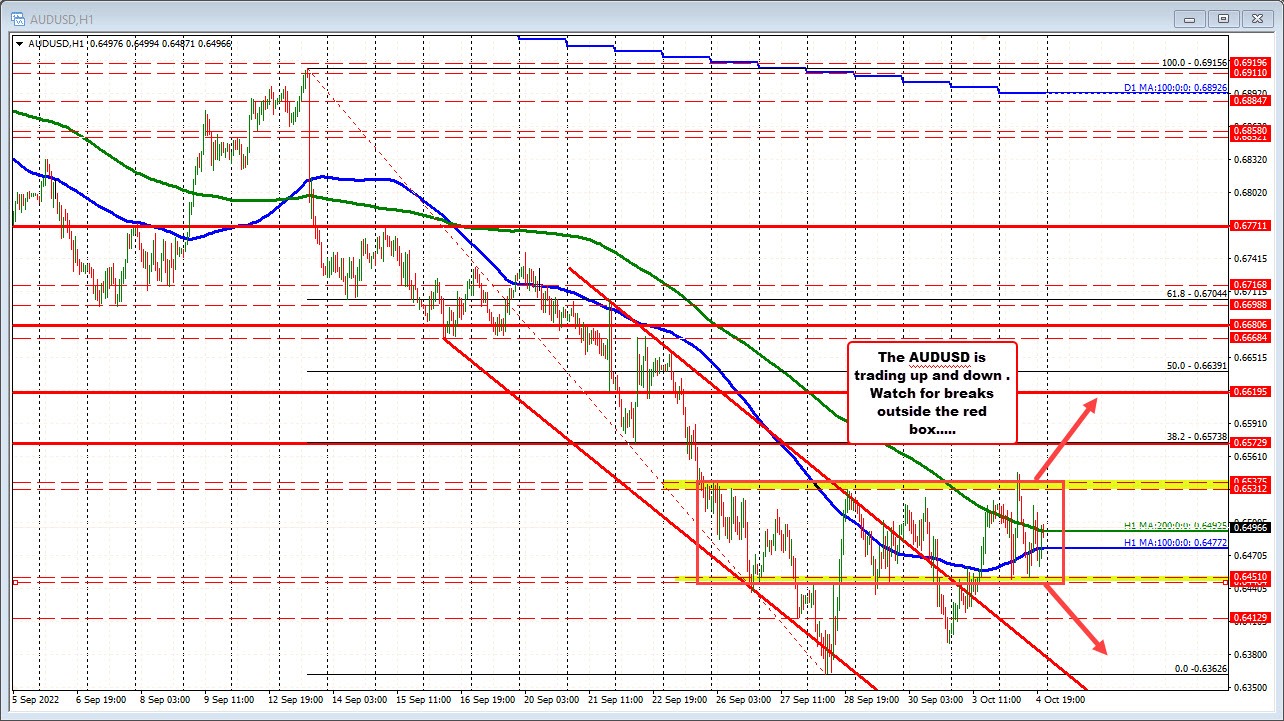Click the 0.68320 price scale value
The image size is (1284, 721).
tap(1252, 159)
